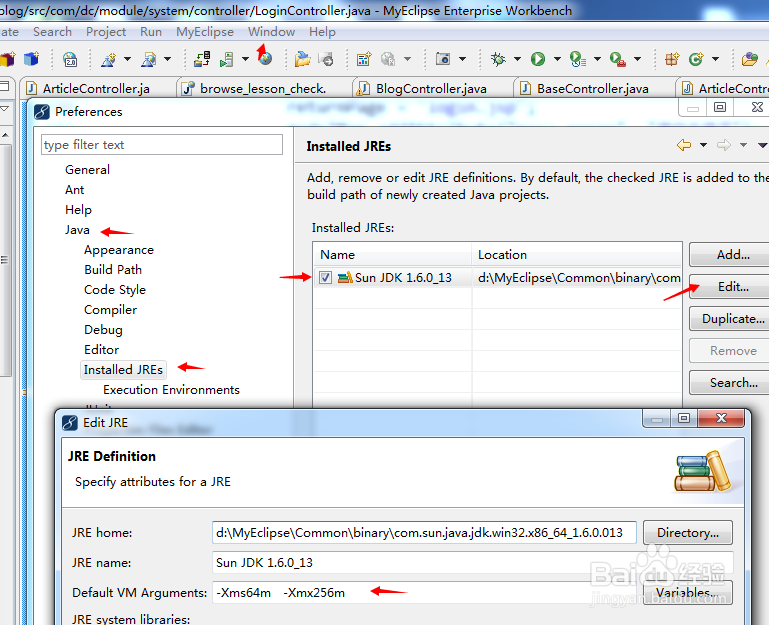Click the second wizard toolbar icon beside it

point(149,59)
